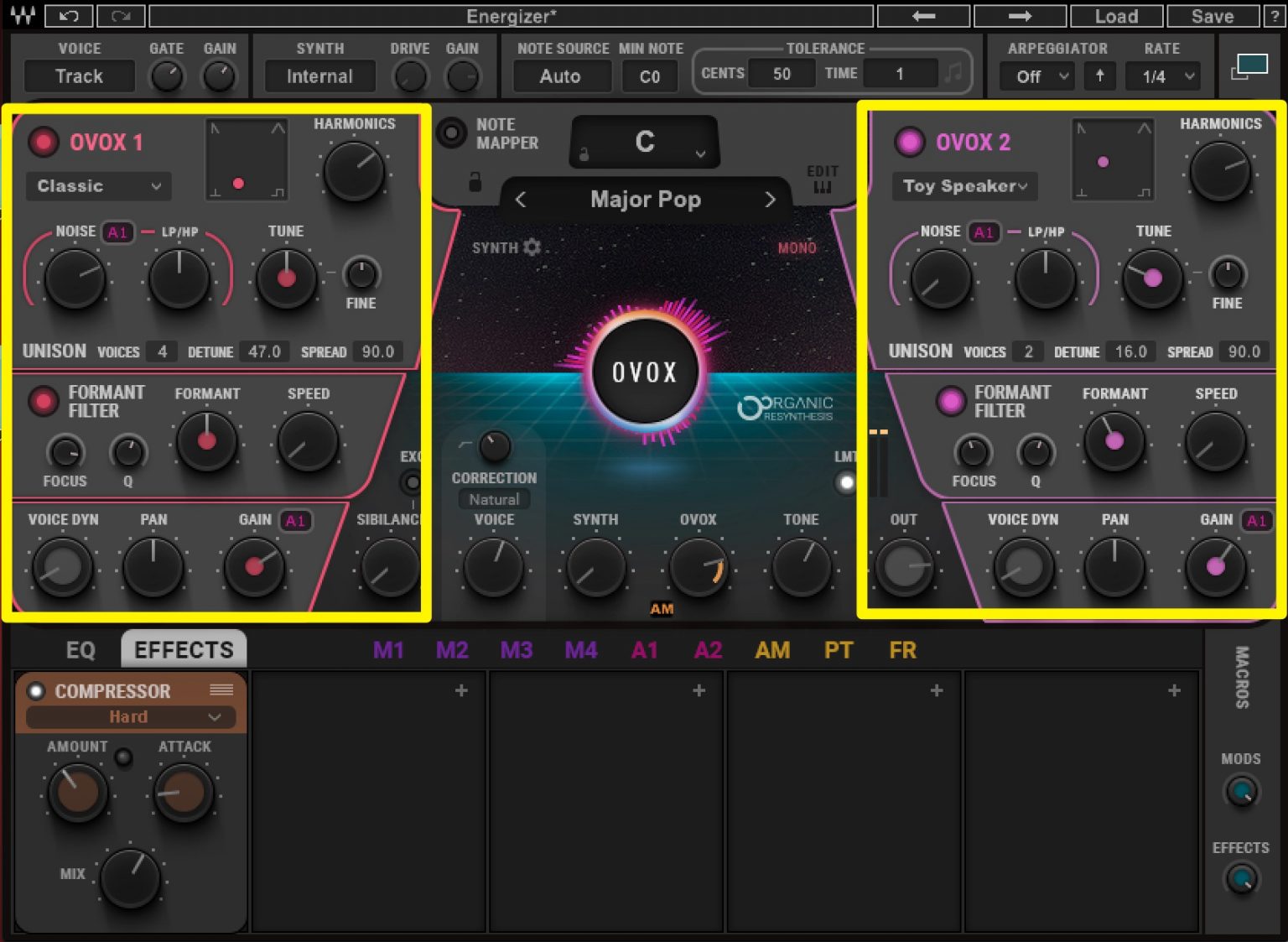The width and height of the screenshot is (1288, 942).
Task: Open OVOX 1 Classic mode dropdown
Action: coord(98,186)
